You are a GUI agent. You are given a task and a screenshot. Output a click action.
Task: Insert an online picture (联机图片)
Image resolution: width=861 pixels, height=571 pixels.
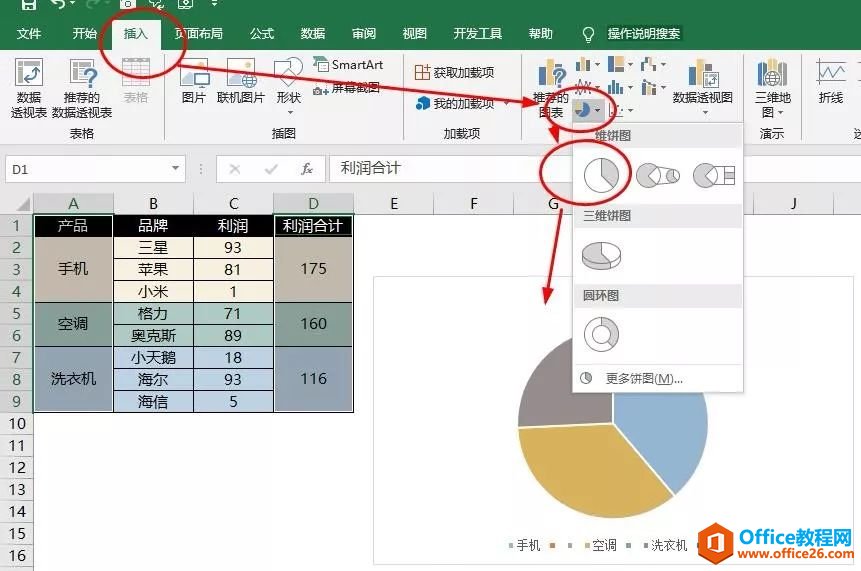coord(241,81)
